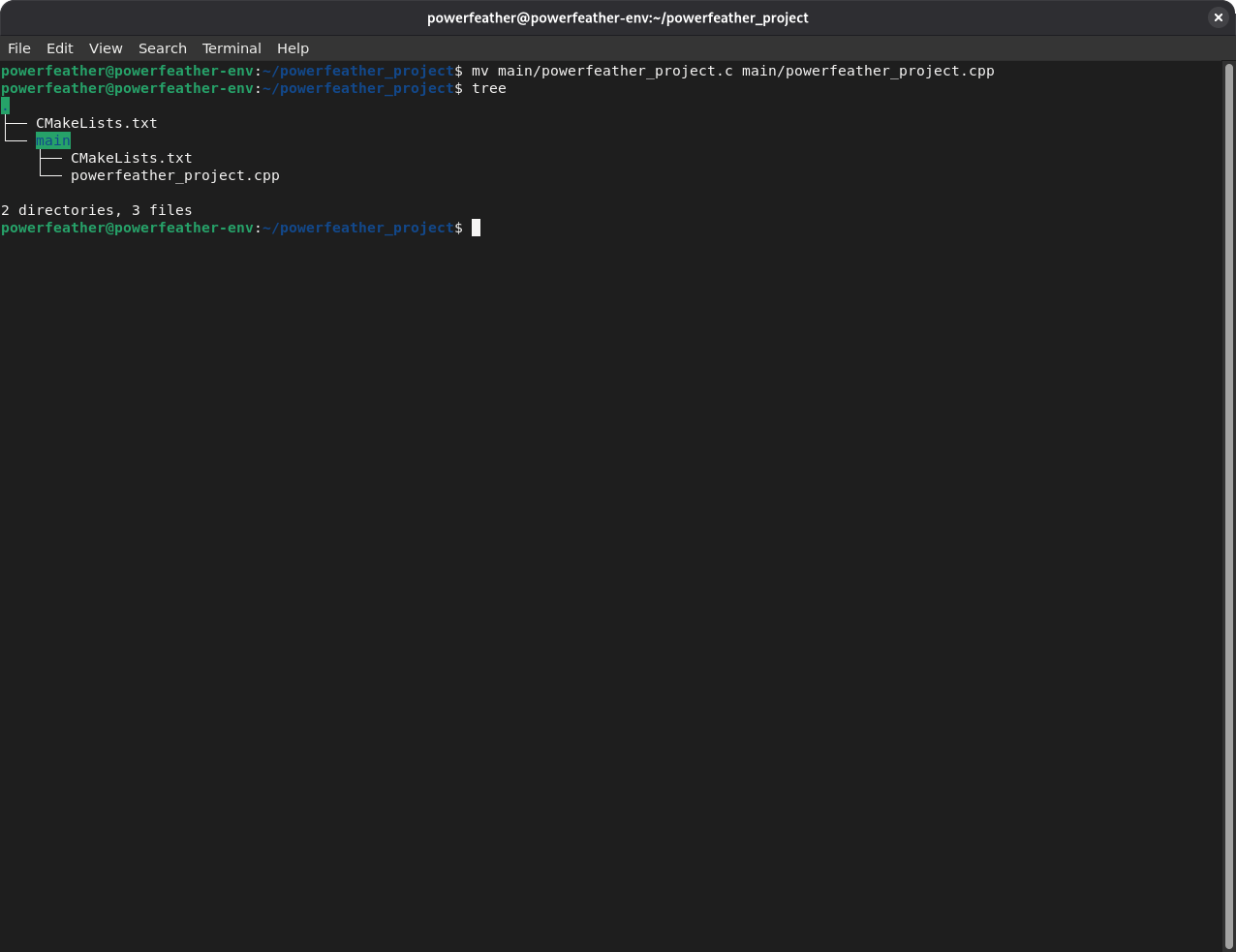The image size is (1236, 952).
Task: Click the window title 'powerfeather@powerfeather-env:~/powerfeather_project'
Action: [618, 17]
